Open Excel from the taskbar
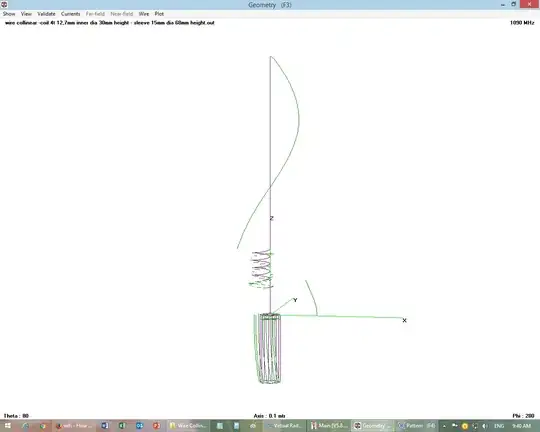The height and width of the screenshot is (432, 540). click(122, 426)
